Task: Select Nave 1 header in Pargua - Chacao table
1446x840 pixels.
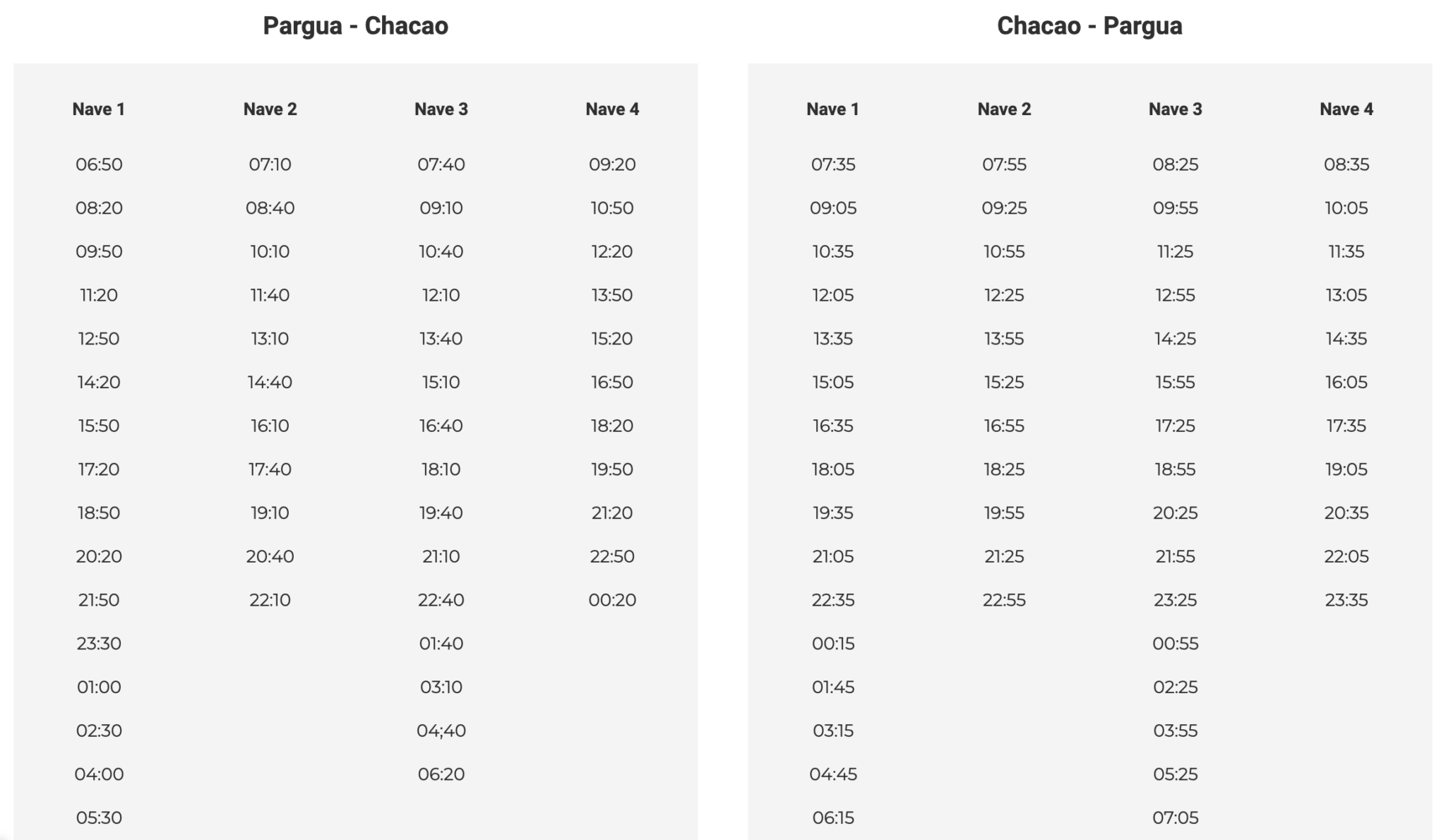Action: (x=99, y=109)
